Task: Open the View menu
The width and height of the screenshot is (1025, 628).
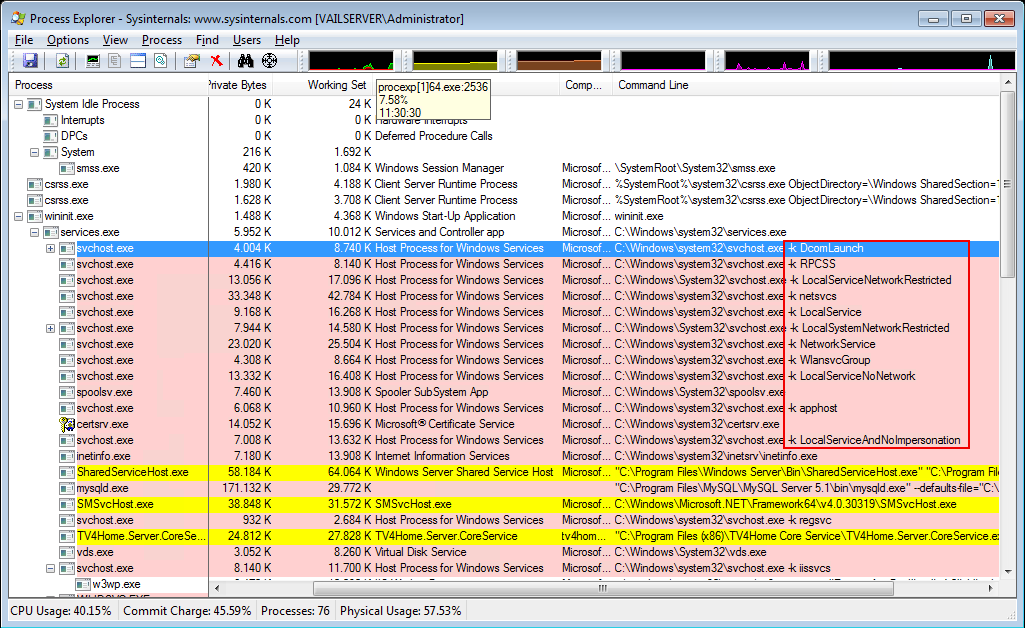Action: (x=115, y=40)
